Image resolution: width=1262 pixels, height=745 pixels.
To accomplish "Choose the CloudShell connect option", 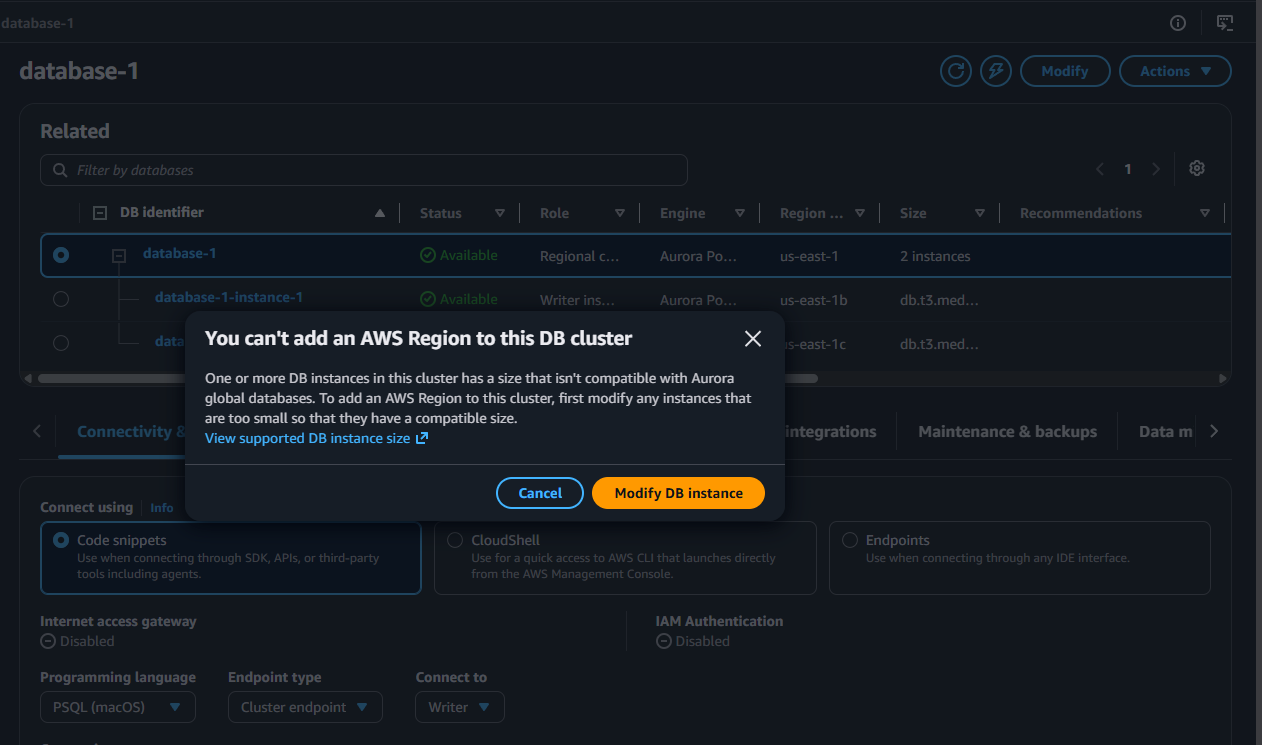I will pyautogui.click(x=625, y=558).
